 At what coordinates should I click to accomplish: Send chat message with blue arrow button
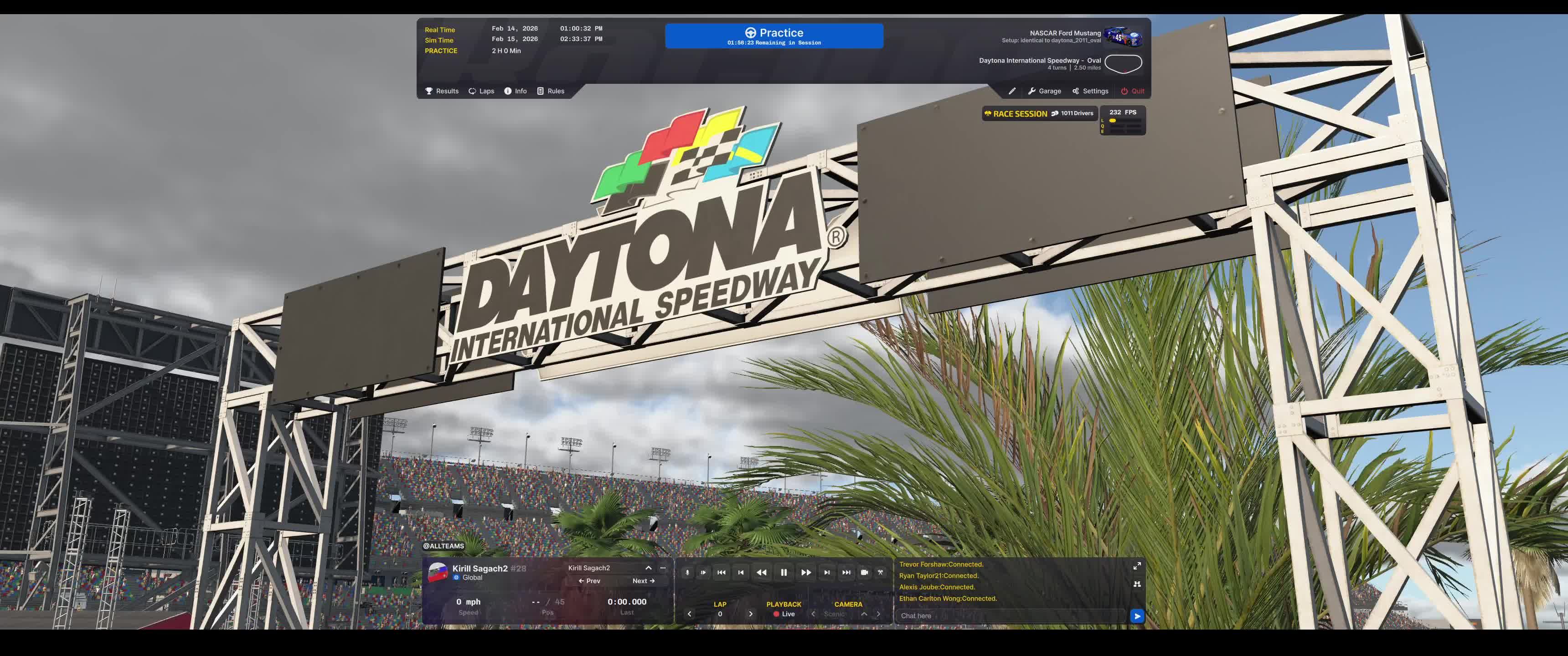1136,616
